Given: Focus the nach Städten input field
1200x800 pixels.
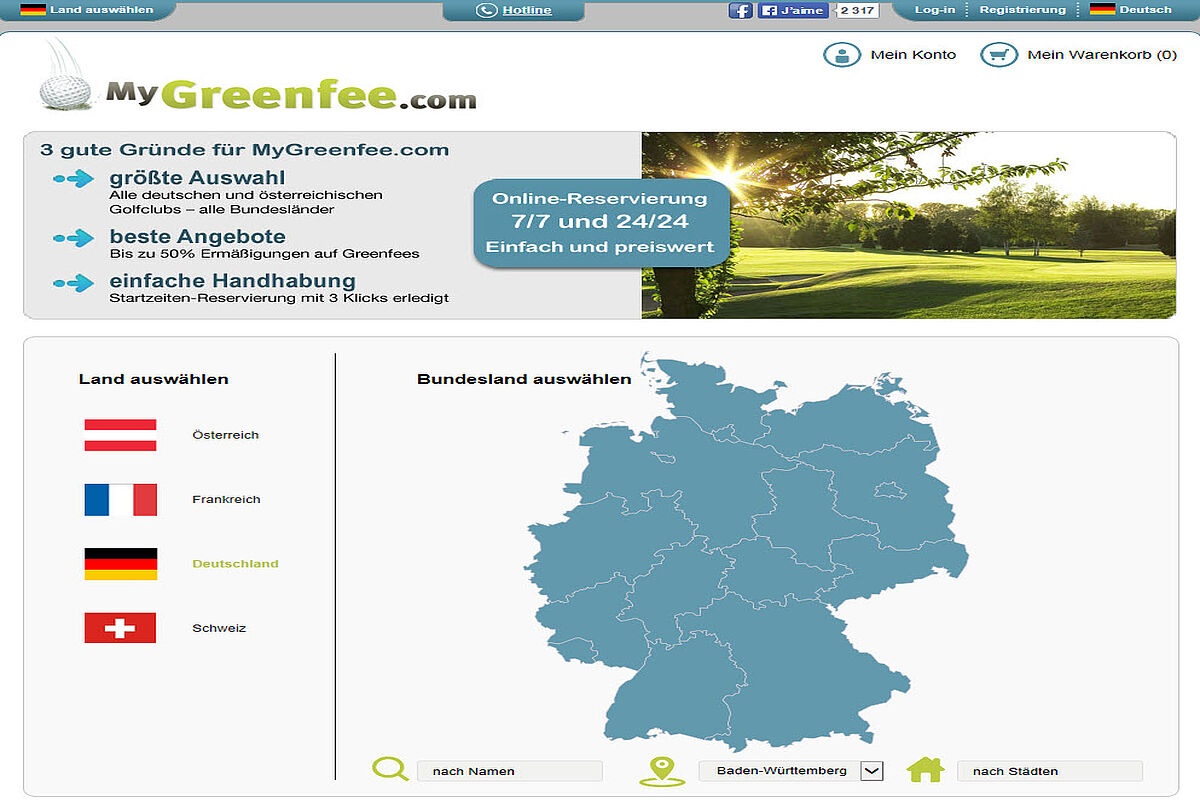Looking at the screenshot, I should tap(1049, 771).
